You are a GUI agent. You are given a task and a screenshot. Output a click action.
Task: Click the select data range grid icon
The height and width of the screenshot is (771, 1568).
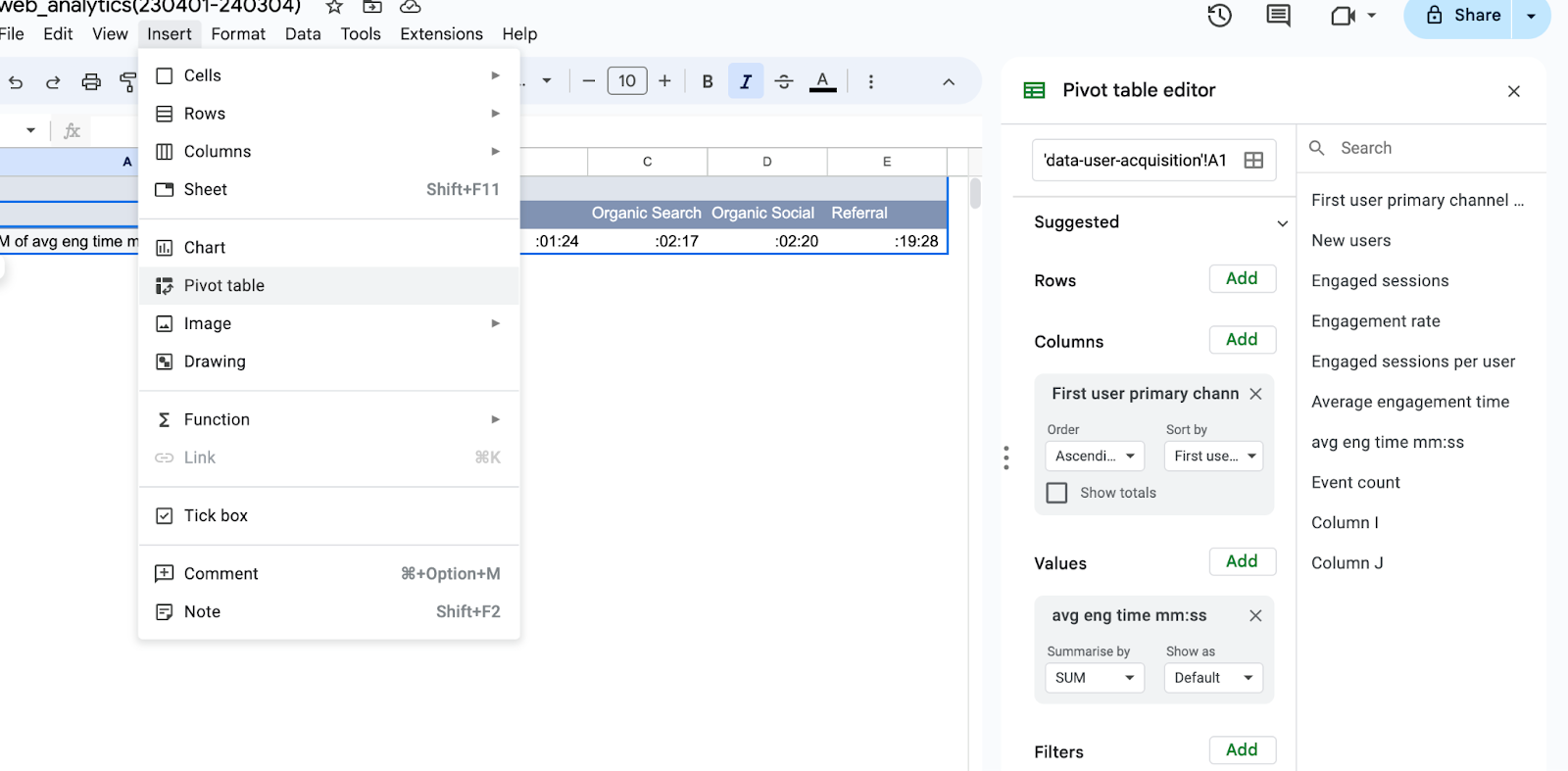point(1253,161)
